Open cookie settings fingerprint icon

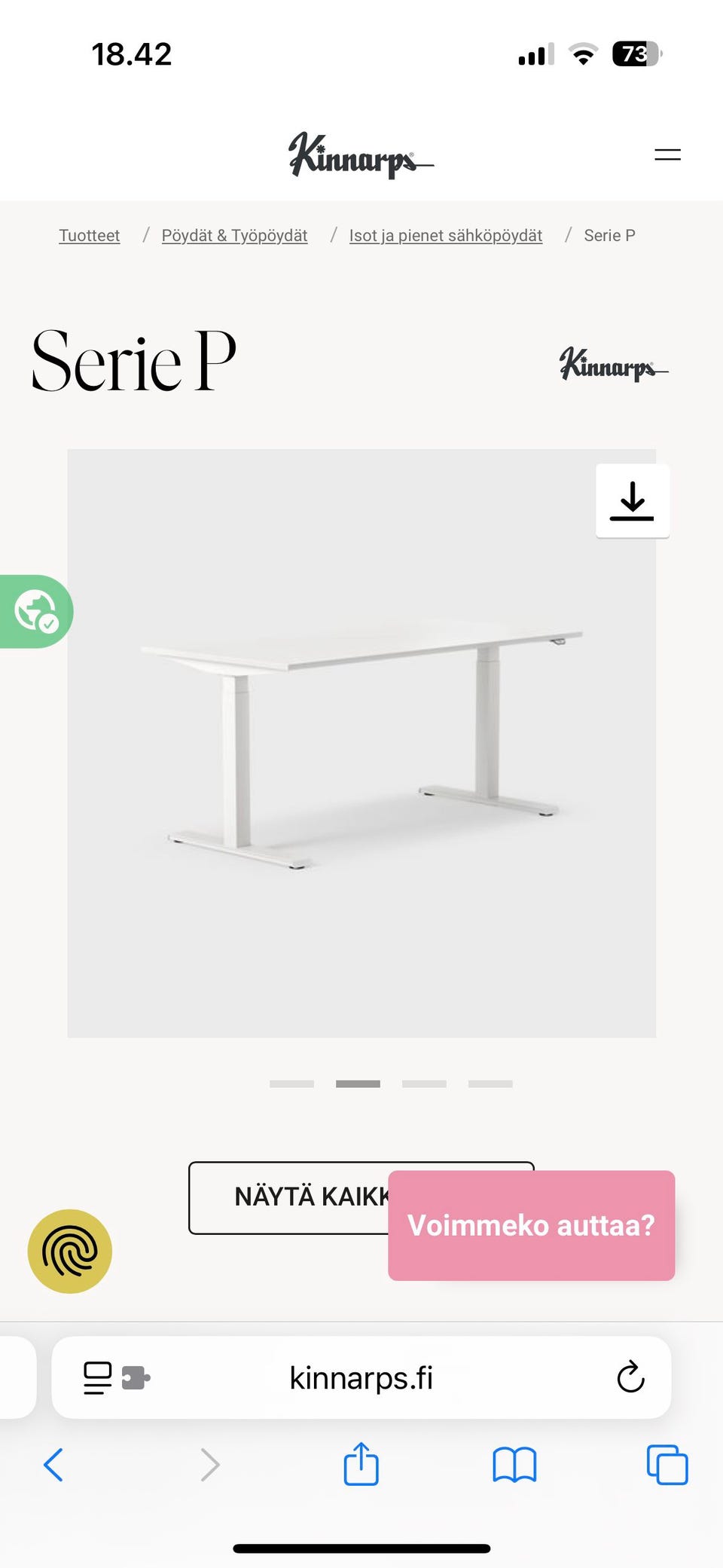pos(70,1252)
